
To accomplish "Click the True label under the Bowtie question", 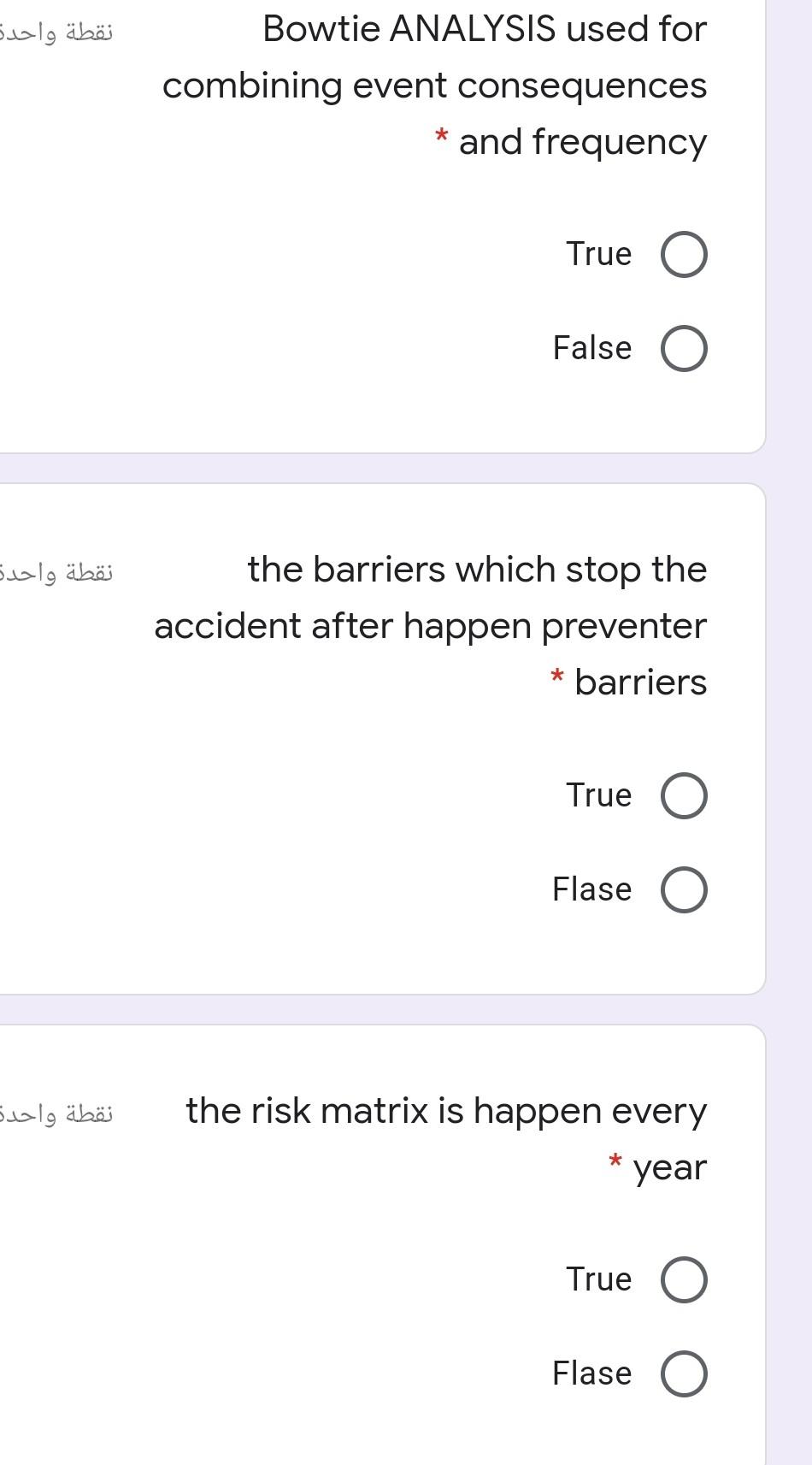I will point(598,253).
